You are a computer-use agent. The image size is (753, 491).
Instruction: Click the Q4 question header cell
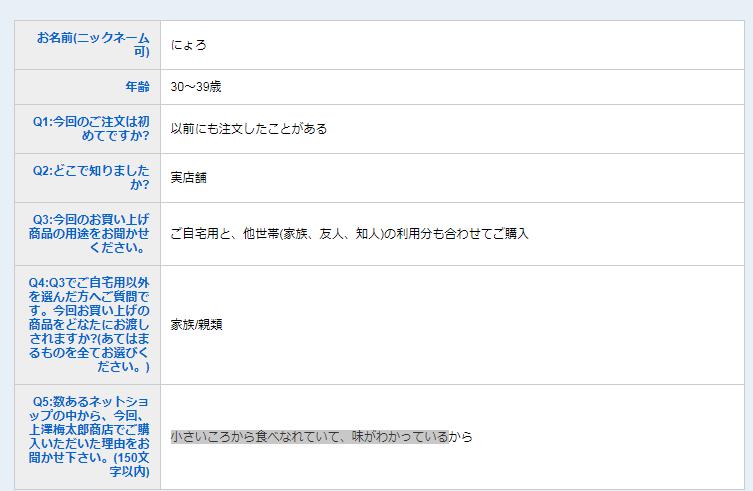(x=88, y=325)
